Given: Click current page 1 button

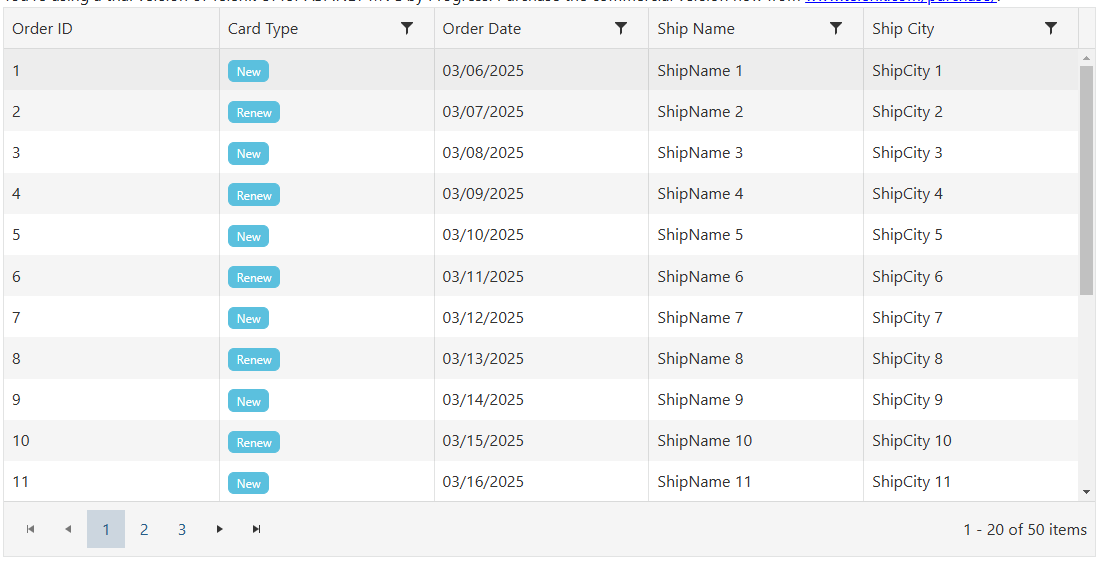Looking at the screenshot, I should 106,529.
